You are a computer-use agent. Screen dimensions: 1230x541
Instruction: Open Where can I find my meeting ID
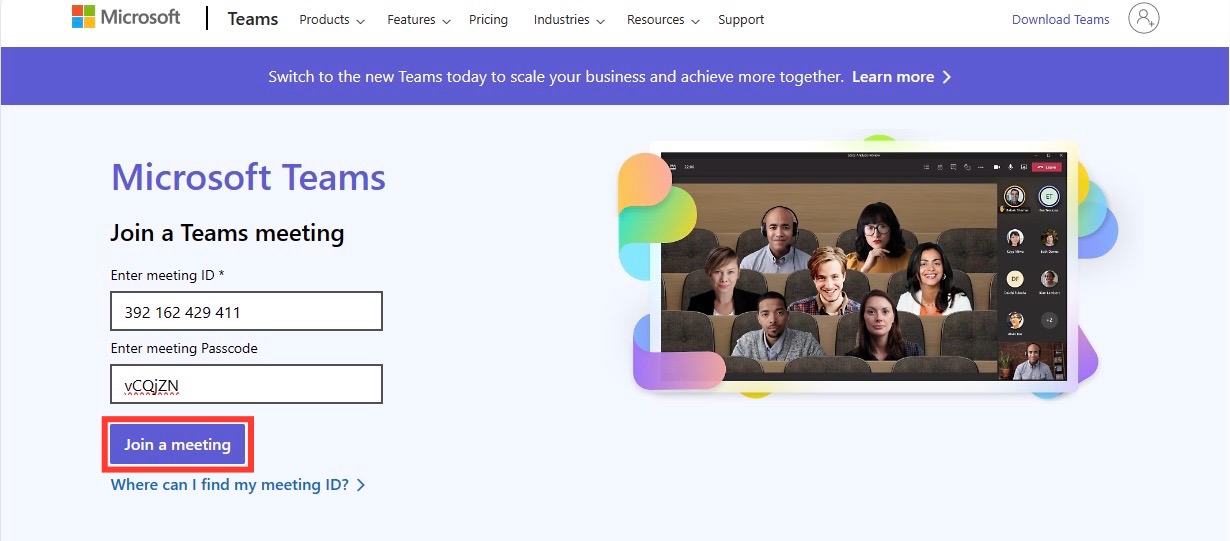tap(238, 485)
